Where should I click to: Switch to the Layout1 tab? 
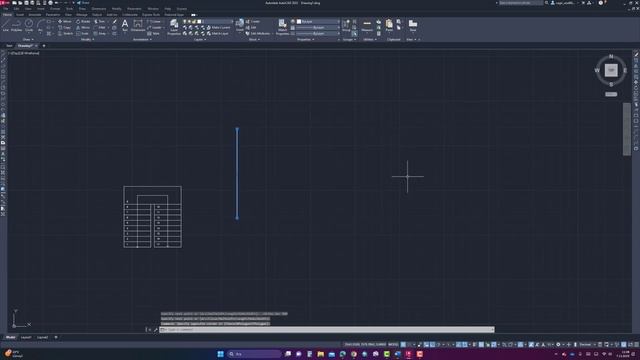pyautogui.click(x=26, y=338)
